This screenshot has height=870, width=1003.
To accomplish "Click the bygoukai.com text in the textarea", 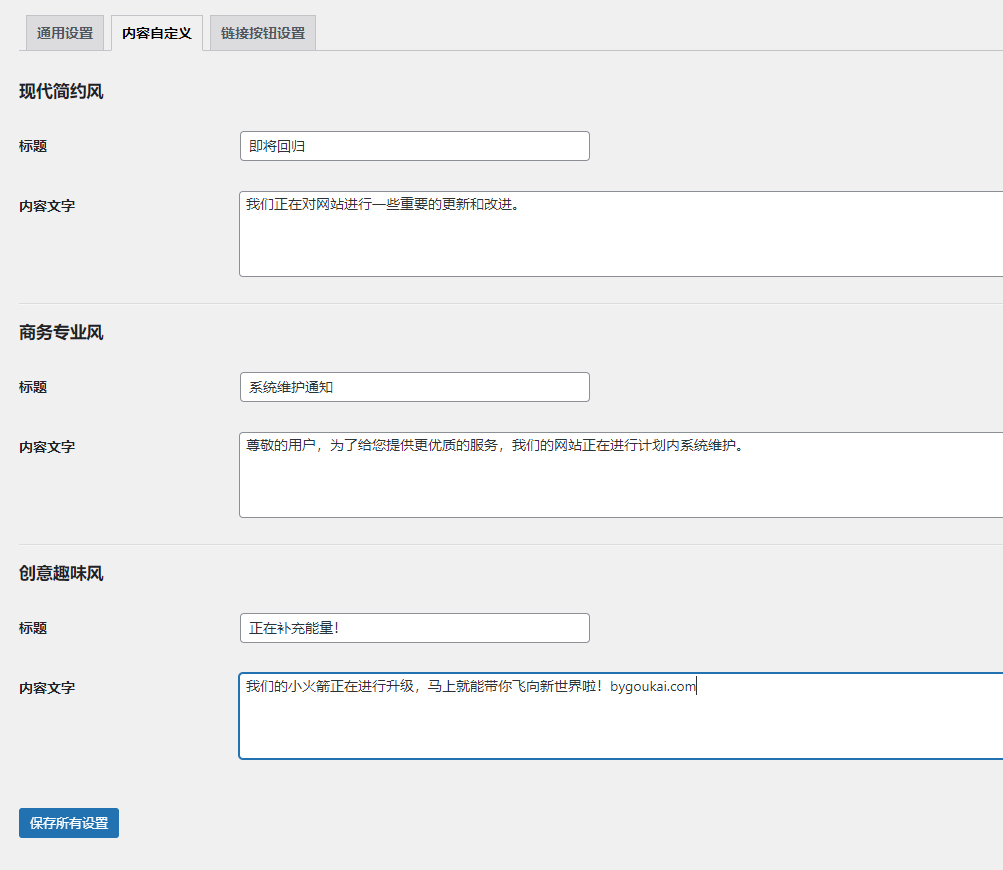I will pos(652,687).
